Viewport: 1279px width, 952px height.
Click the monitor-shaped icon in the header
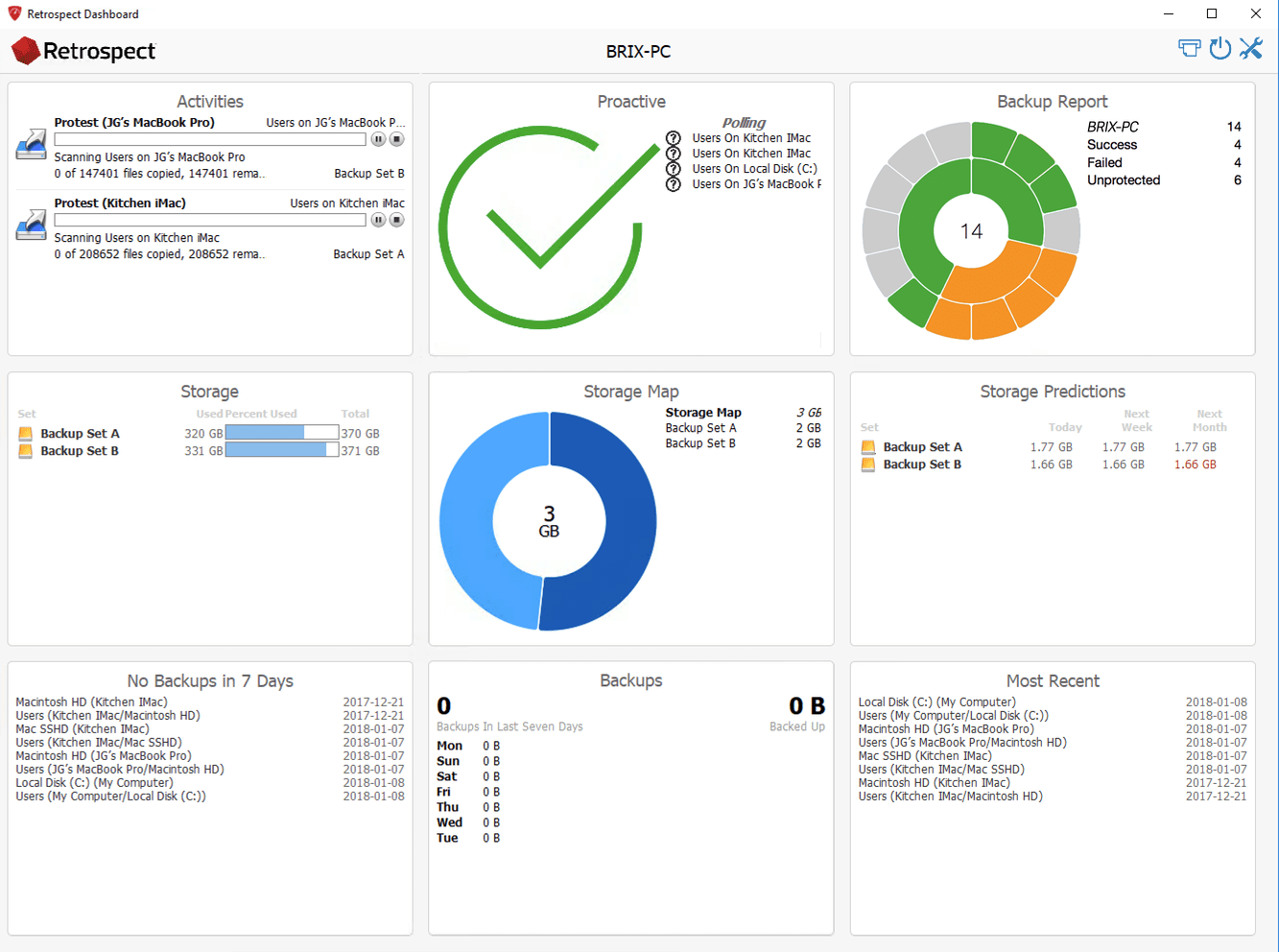[1189, 49]
